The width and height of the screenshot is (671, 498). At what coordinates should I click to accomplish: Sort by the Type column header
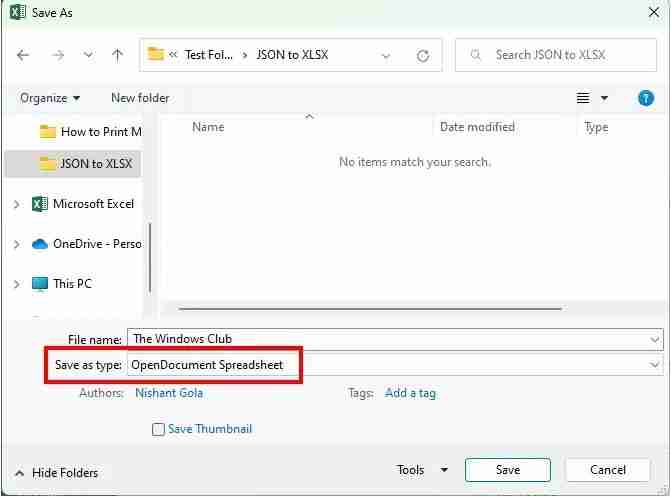click(596, 127)
